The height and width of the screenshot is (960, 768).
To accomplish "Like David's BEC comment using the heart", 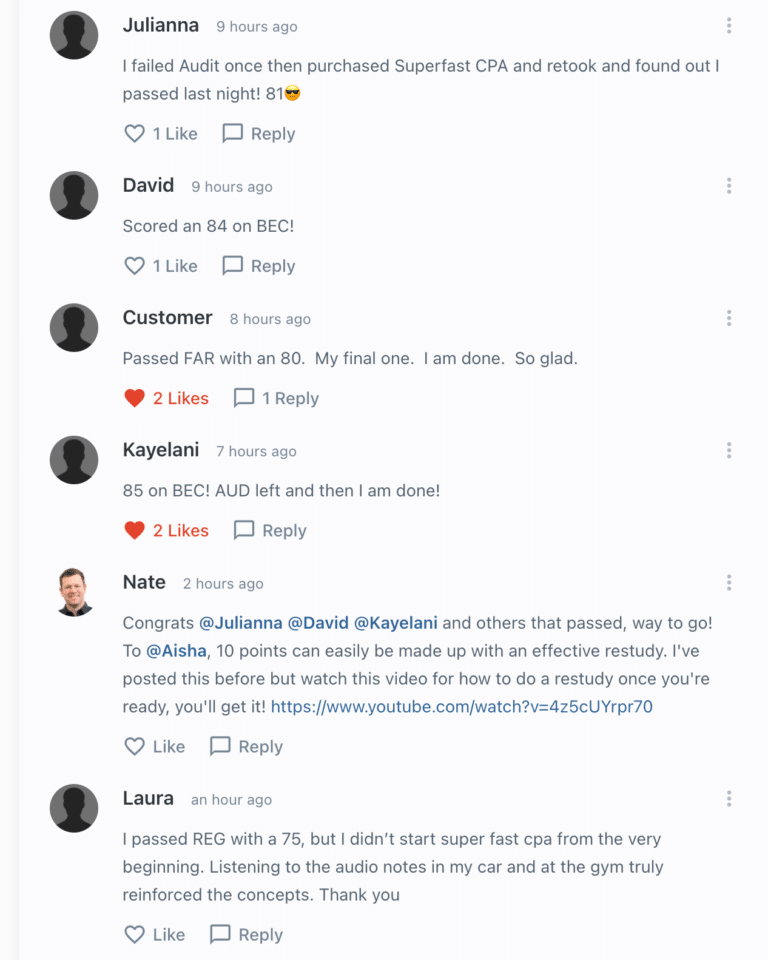I will (x=134, y=266).
